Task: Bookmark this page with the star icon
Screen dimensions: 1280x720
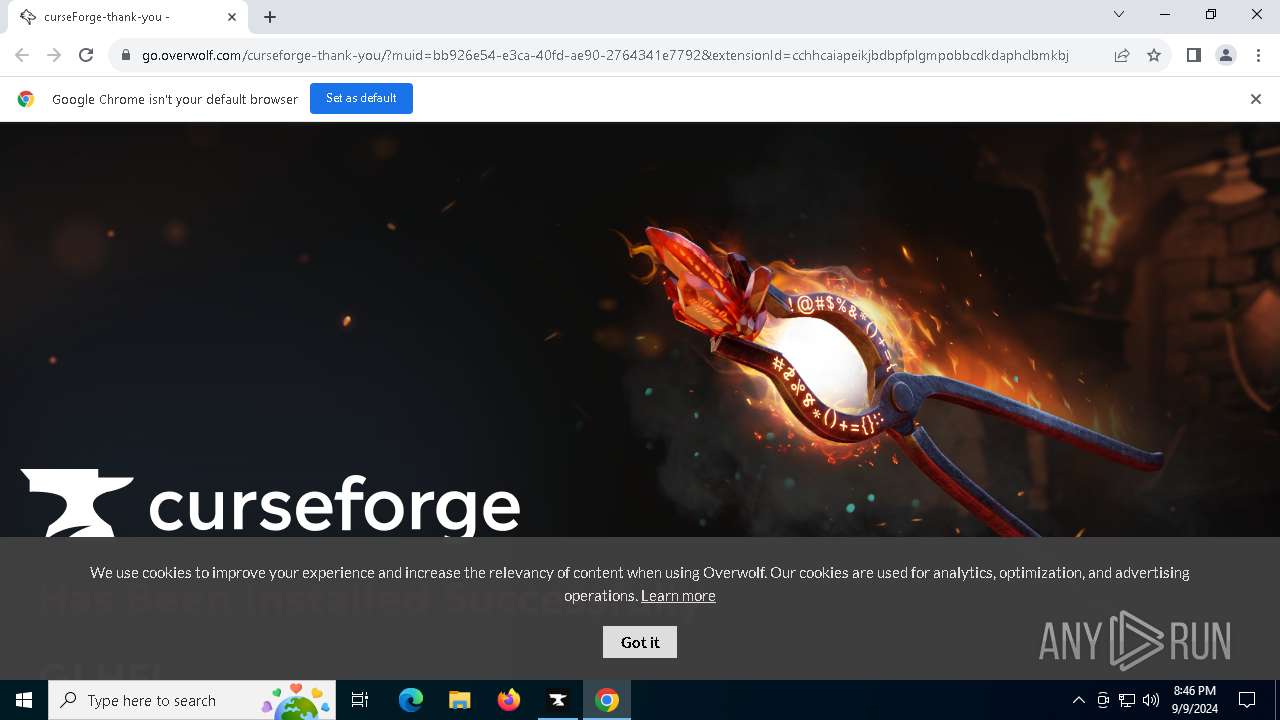Action: click(x=1154, y=55)
